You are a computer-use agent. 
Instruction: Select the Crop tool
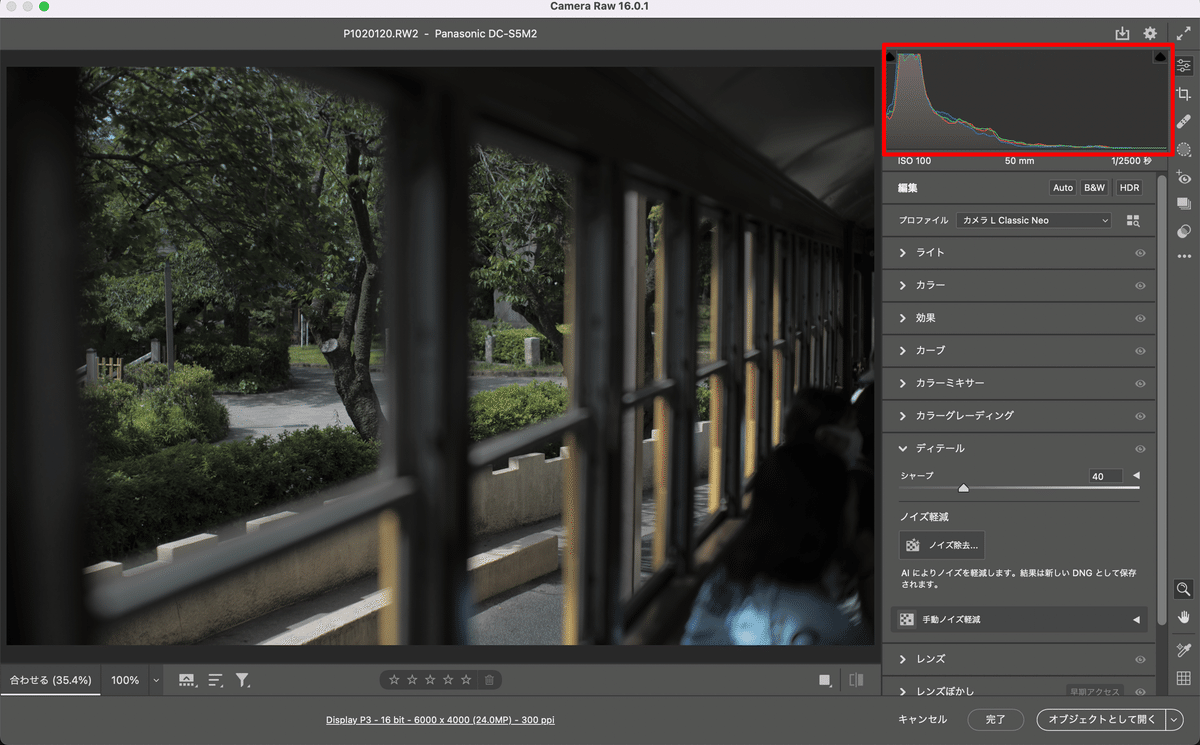click(x=1184, y=93)
